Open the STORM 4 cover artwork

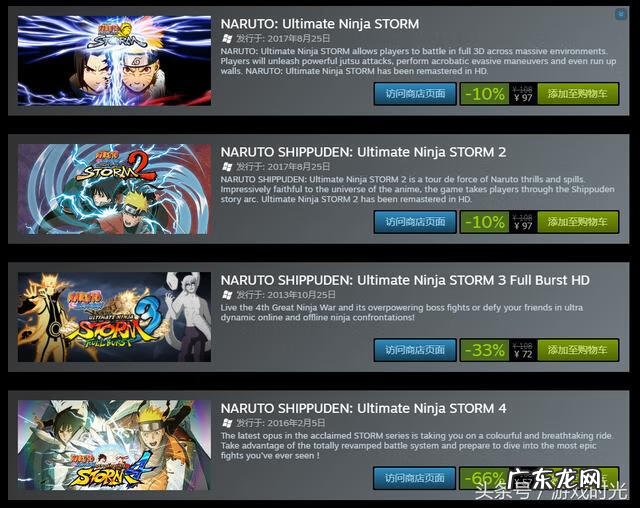tap(114, 445)
